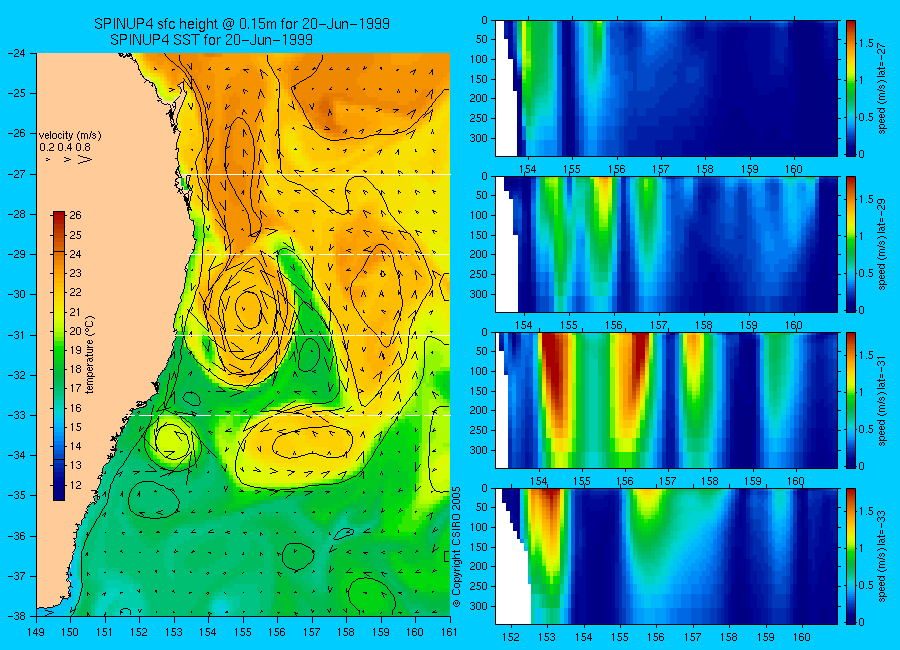Open the lat=-29 speed section panel

coord(666,244)
